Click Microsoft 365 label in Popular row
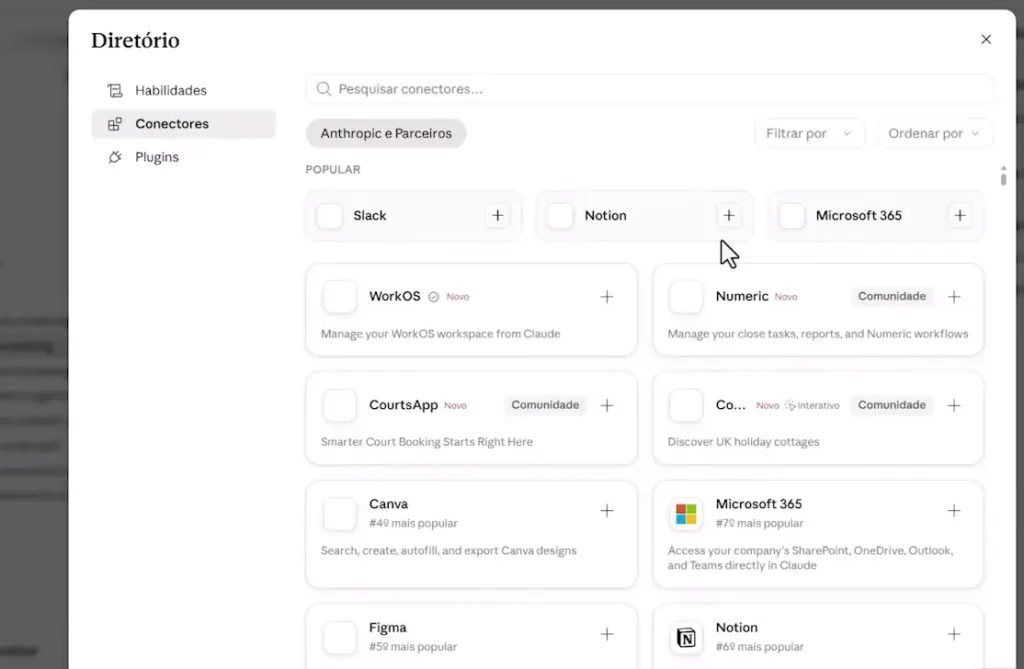Image resolution: width=1024 pixels, height=669 pixels. click(x=859, y=215)
